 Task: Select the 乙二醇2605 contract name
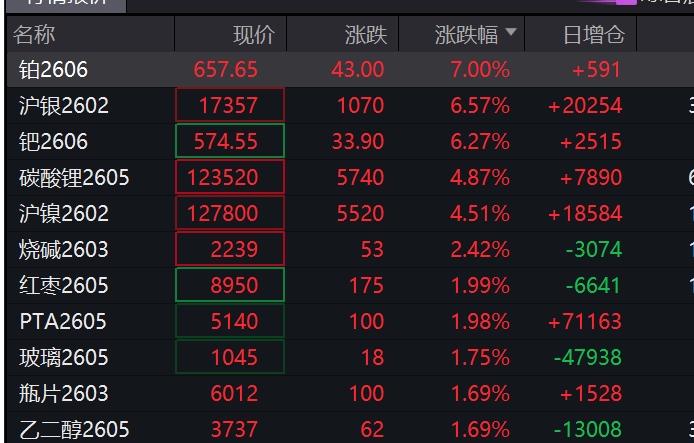[x=74, y=430]
